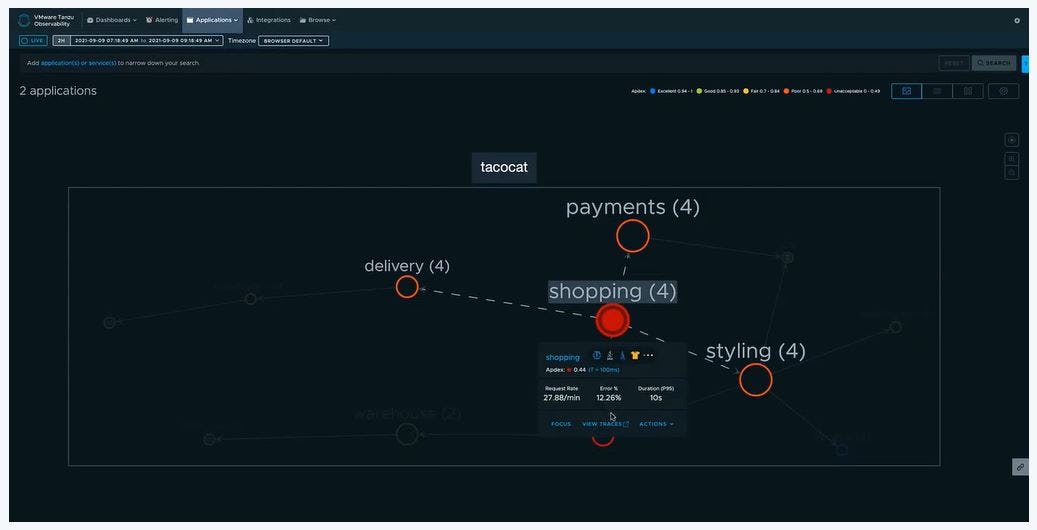Go to the Alerting page

(x=162, y=21)
